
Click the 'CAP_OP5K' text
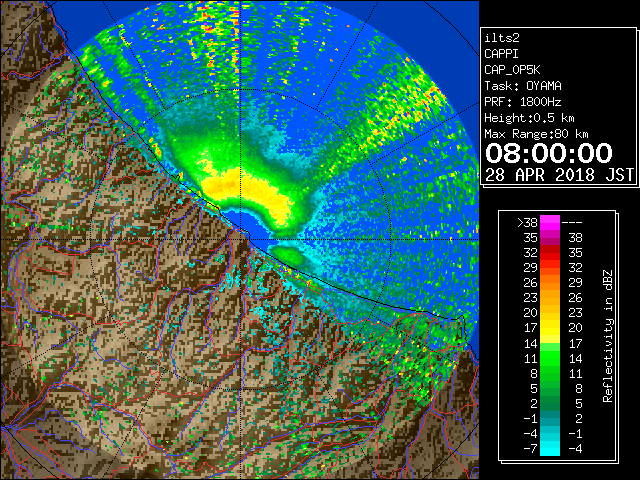coord(512,70)
